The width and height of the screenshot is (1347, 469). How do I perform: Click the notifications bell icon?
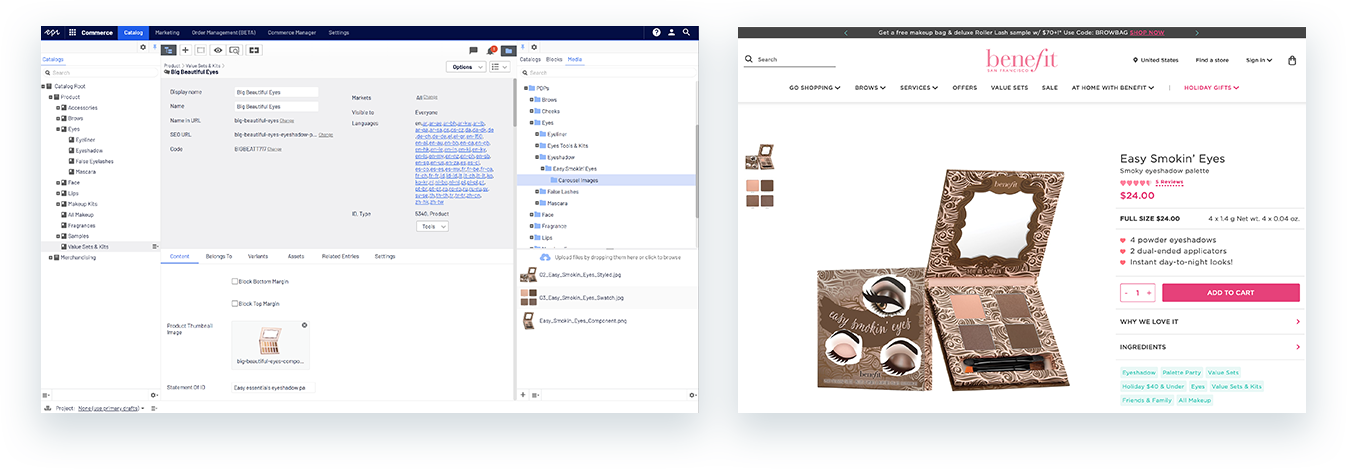point(491,50)
